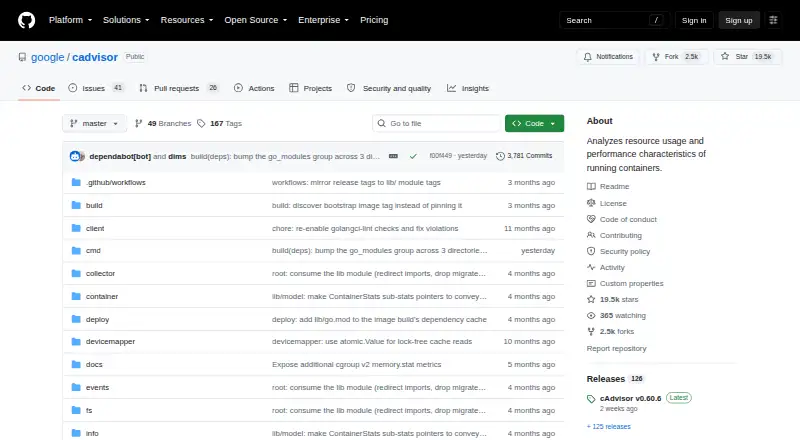Expand the Enterprise menu
Screen dimensions: 800x440
click(x=323, y=20)
